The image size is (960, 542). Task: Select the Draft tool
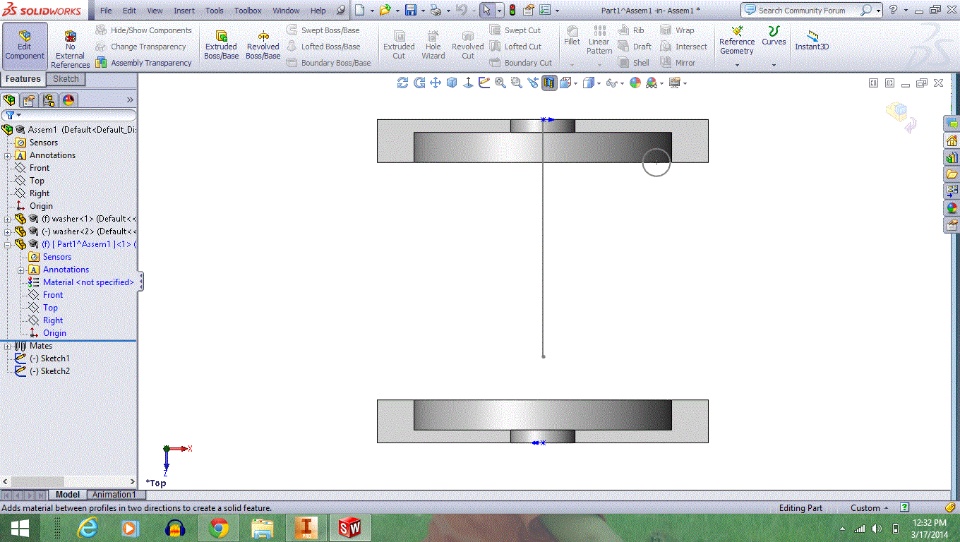pos(635,47)
